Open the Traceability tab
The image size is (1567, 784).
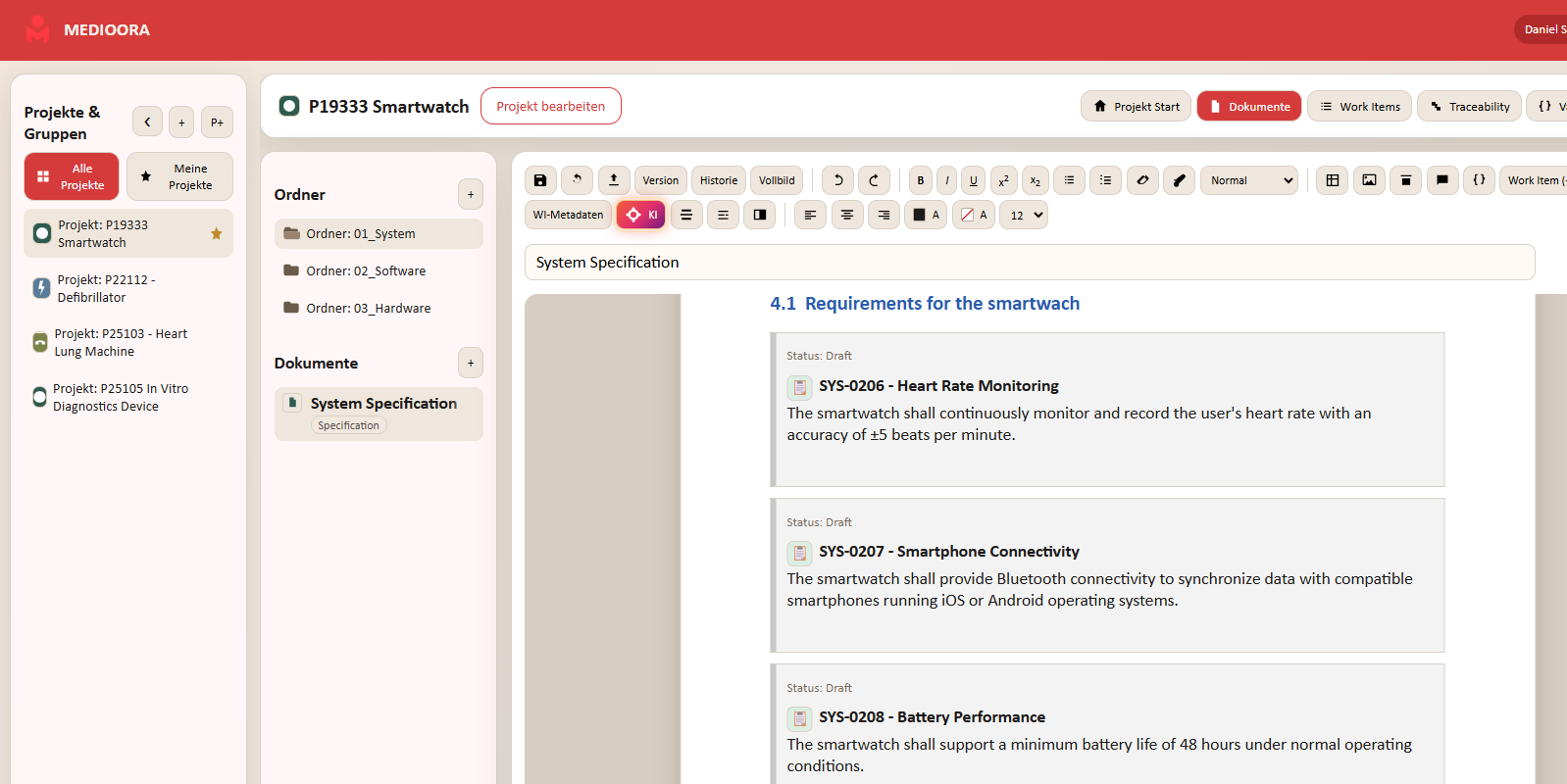[1469, 106]
